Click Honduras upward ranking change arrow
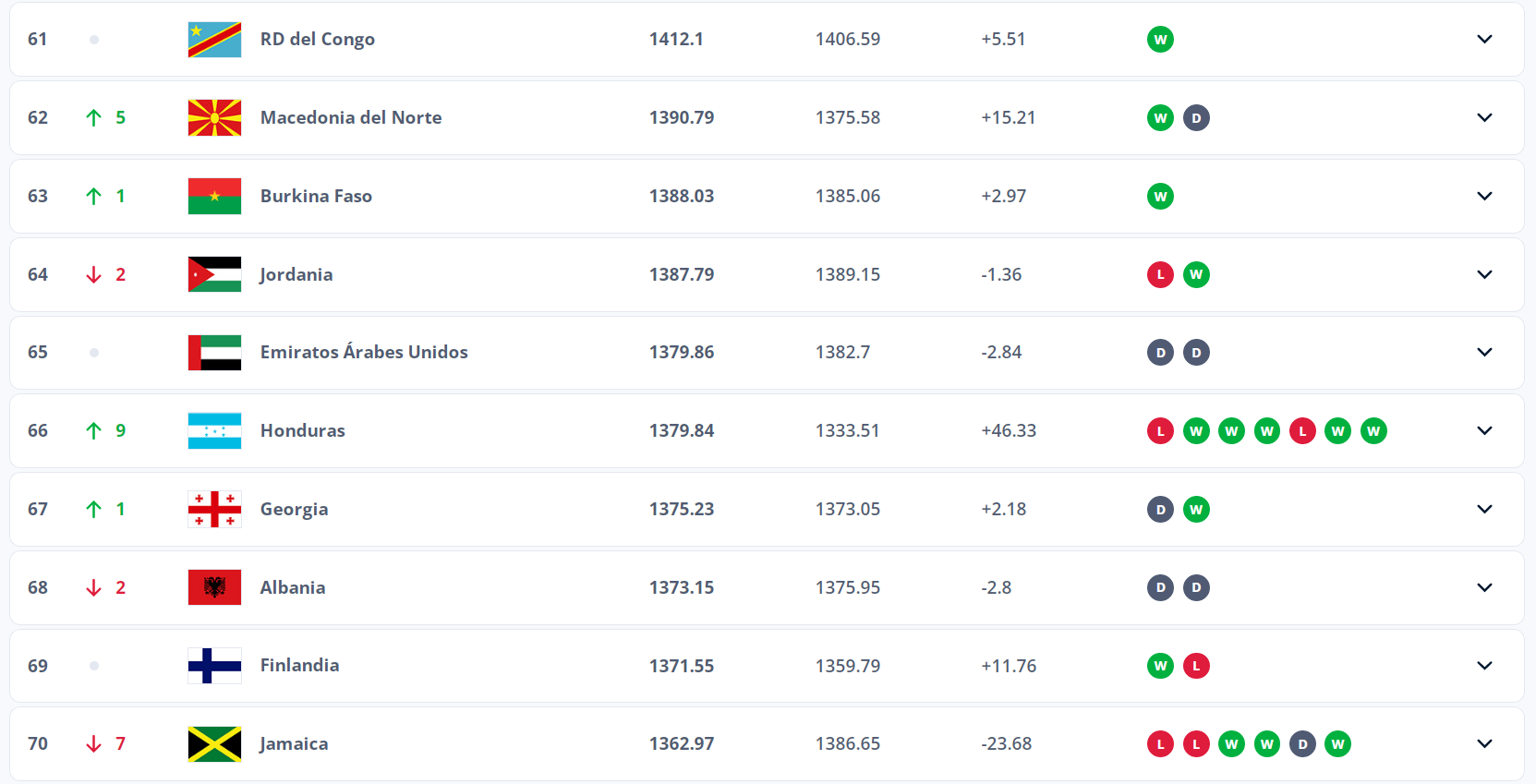The width and height of the screenshot is (1536, 784). [x=93, y=431]
